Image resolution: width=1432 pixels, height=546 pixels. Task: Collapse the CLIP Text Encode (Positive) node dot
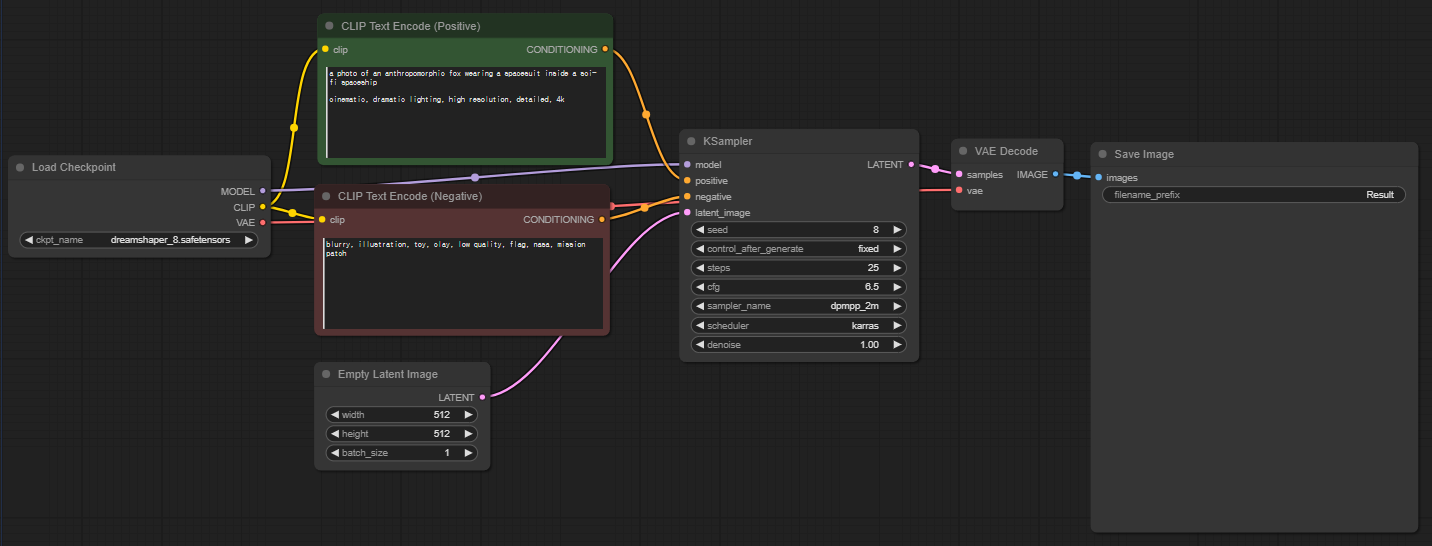click(x=330, y=25)
